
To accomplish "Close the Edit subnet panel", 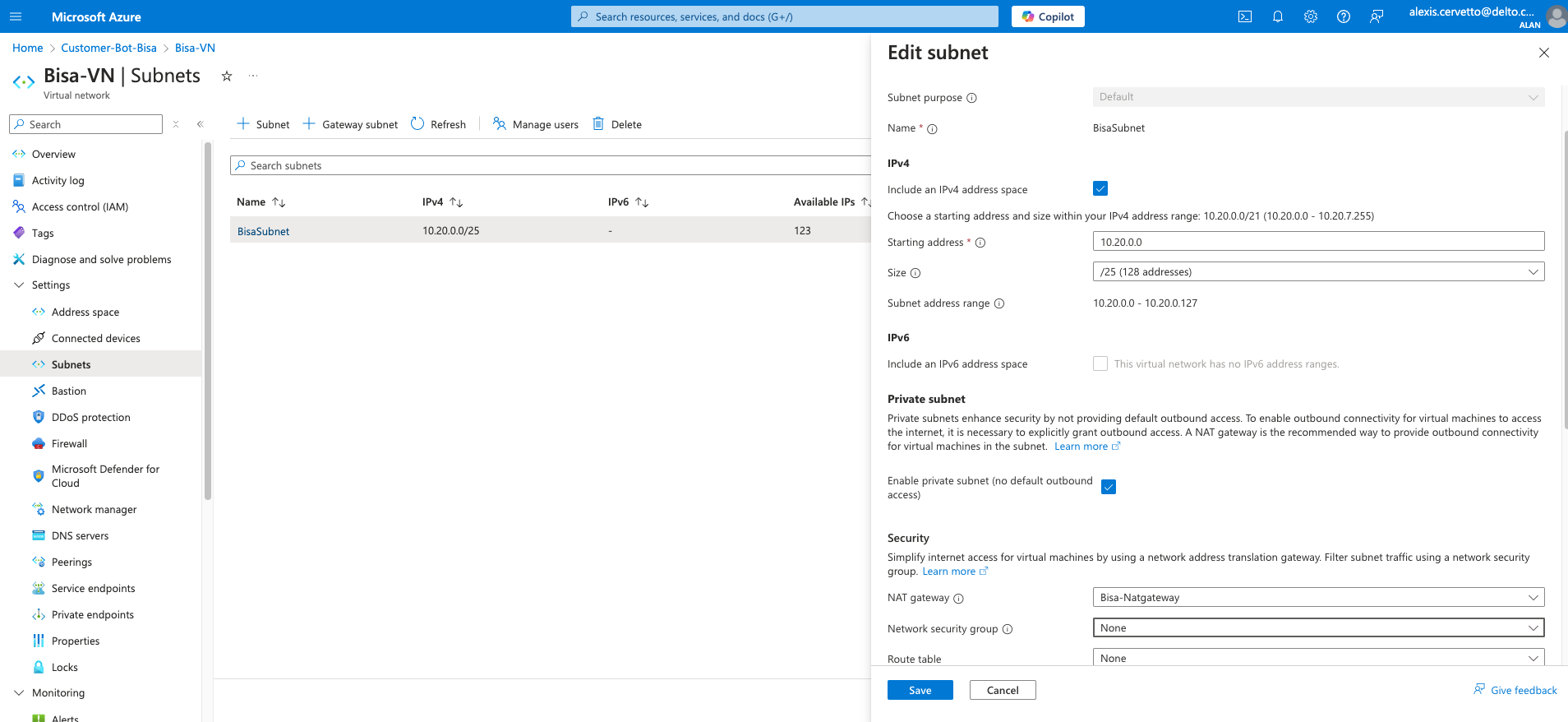I will tap(1544, 53).
